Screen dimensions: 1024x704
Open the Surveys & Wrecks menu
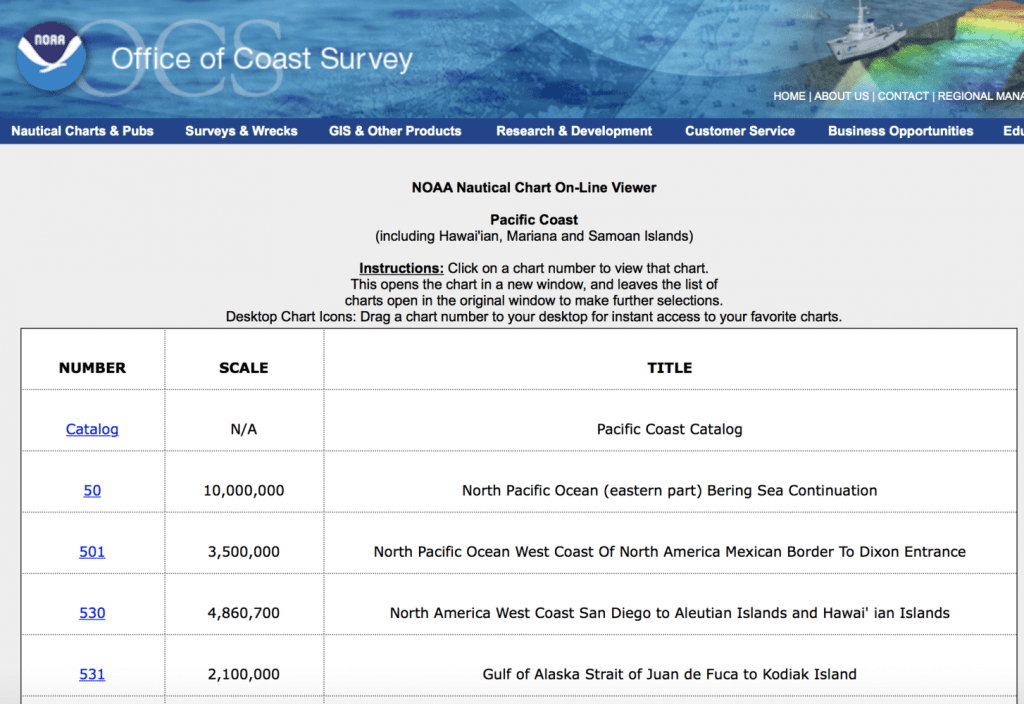coord(240,131)
